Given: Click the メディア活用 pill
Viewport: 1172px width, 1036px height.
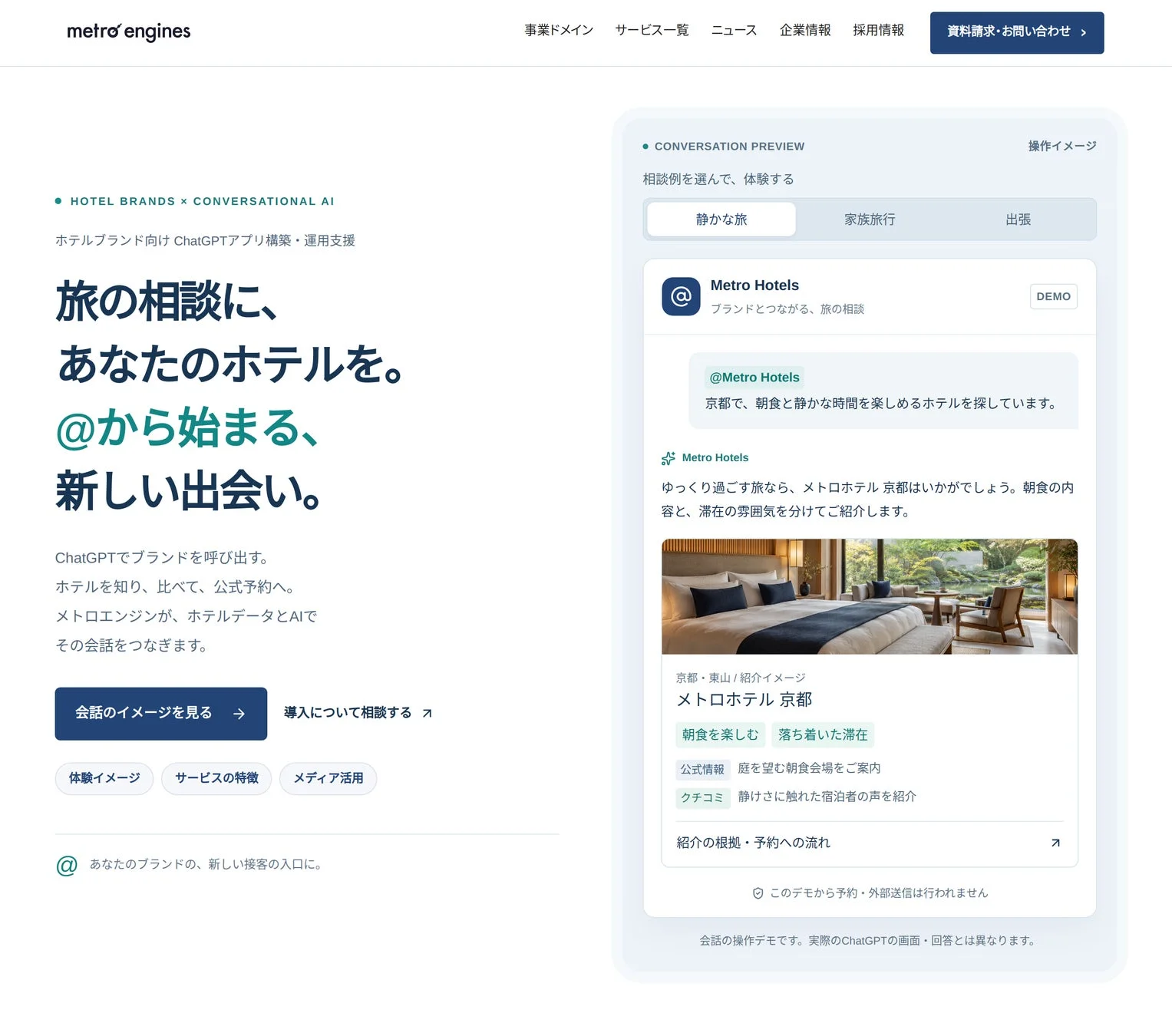Looking at the screenshot, I should pyautogui.click(x=328, y=778).
